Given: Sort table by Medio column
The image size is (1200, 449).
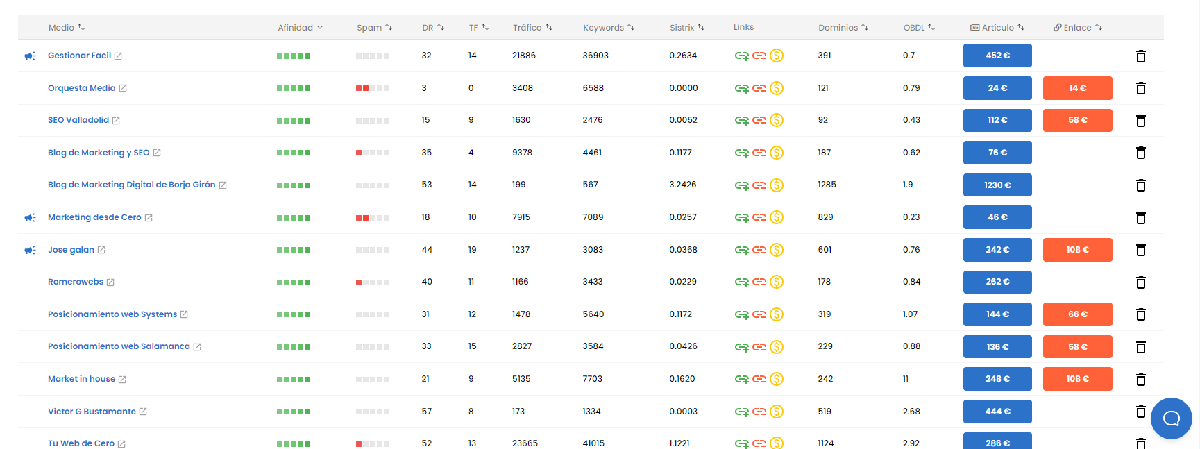Looking at the screenshot, I should click(66, 27).
